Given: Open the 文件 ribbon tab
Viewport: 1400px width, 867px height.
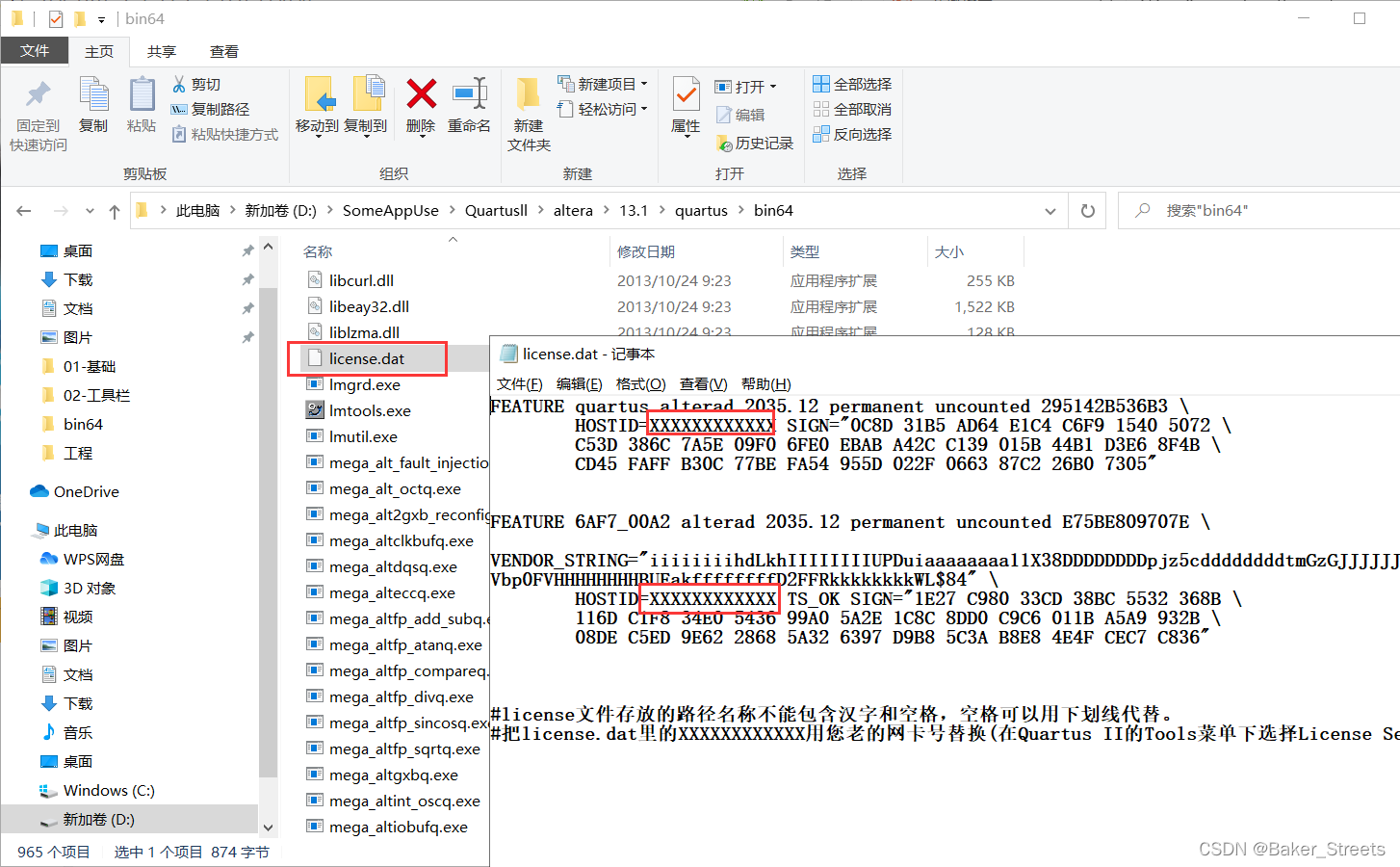Looking at the screenshot, I should (35, 51).
